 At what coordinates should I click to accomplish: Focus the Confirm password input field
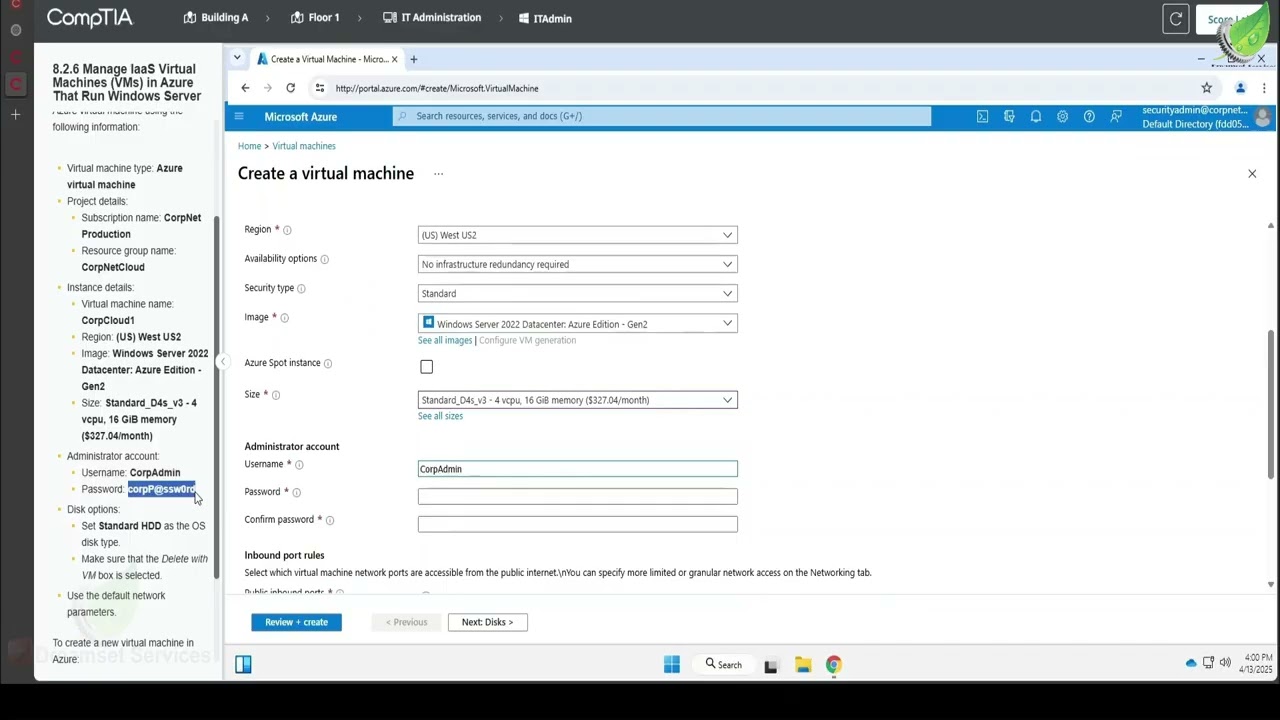click(x=578, y=524)
